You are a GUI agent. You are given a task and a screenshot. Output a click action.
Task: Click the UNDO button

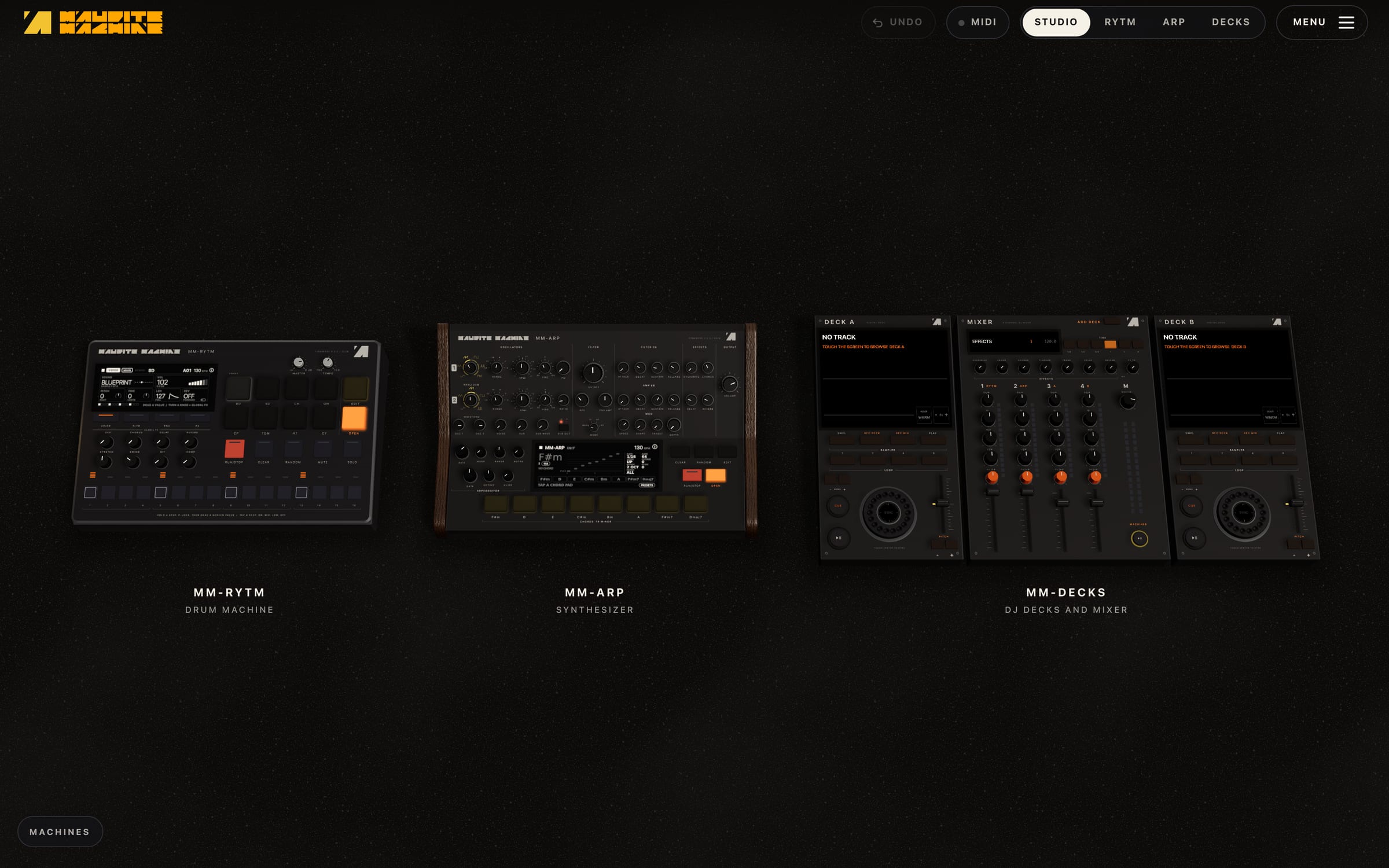[898, 23]
